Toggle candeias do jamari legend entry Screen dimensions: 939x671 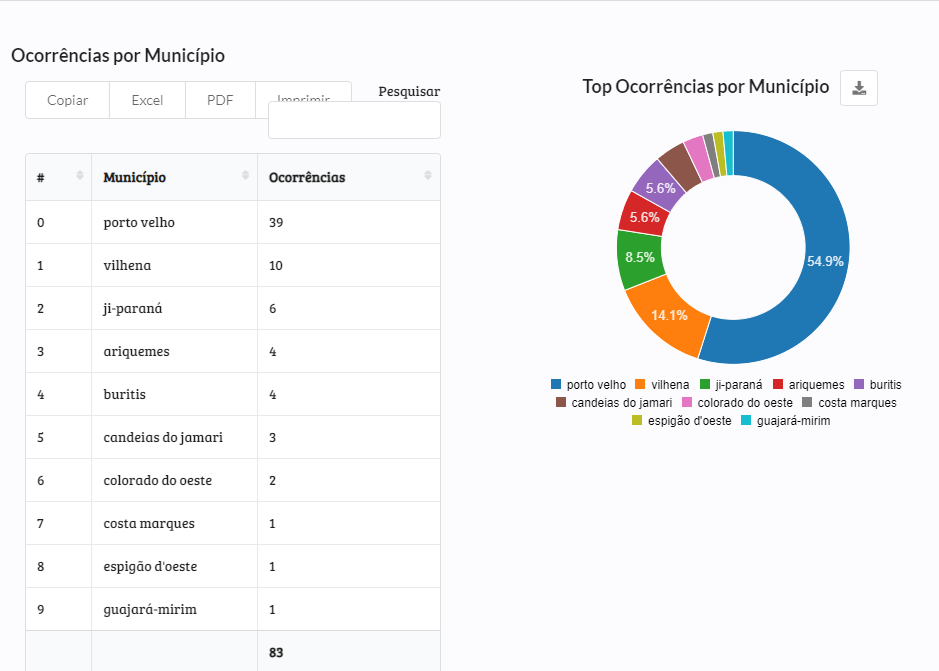click(615, 402)
